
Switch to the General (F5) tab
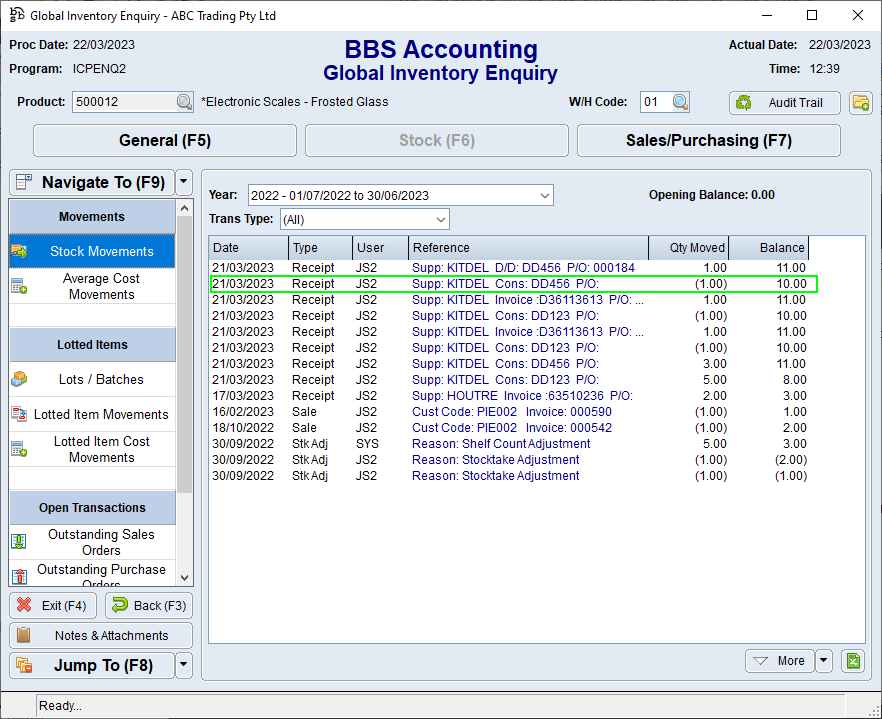click(165, 141)
